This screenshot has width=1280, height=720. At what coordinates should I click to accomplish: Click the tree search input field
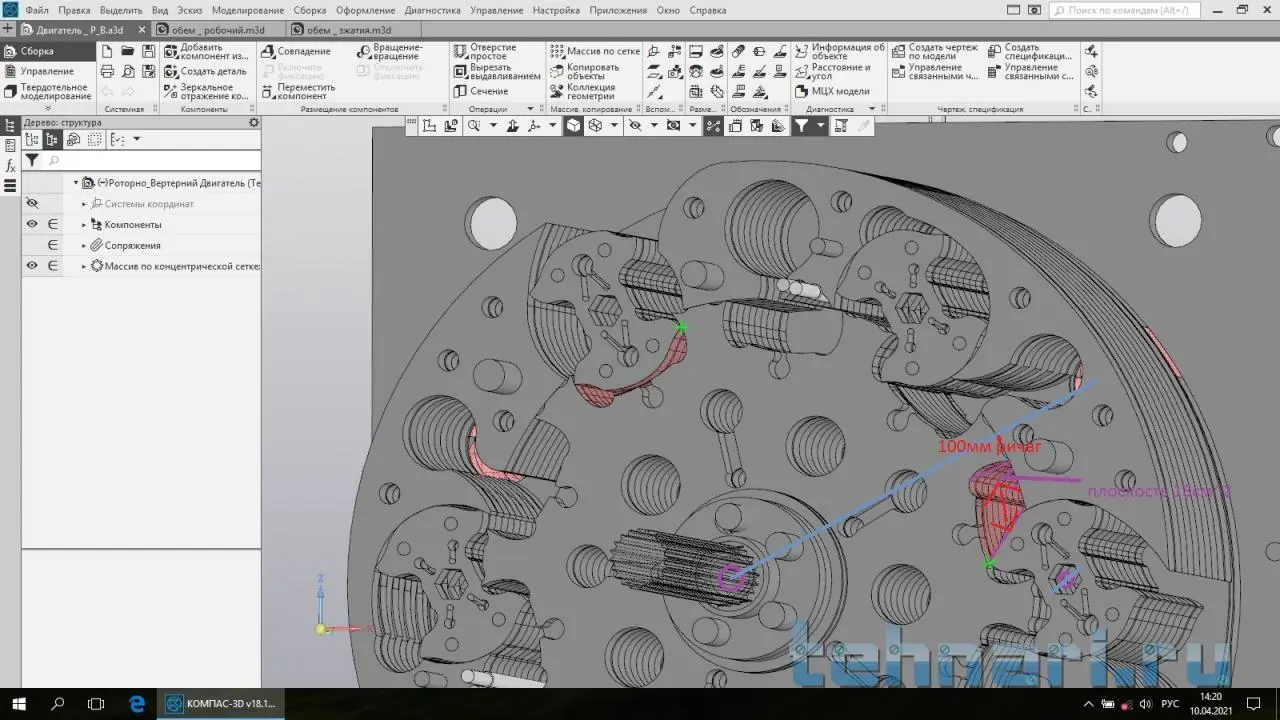150,161
